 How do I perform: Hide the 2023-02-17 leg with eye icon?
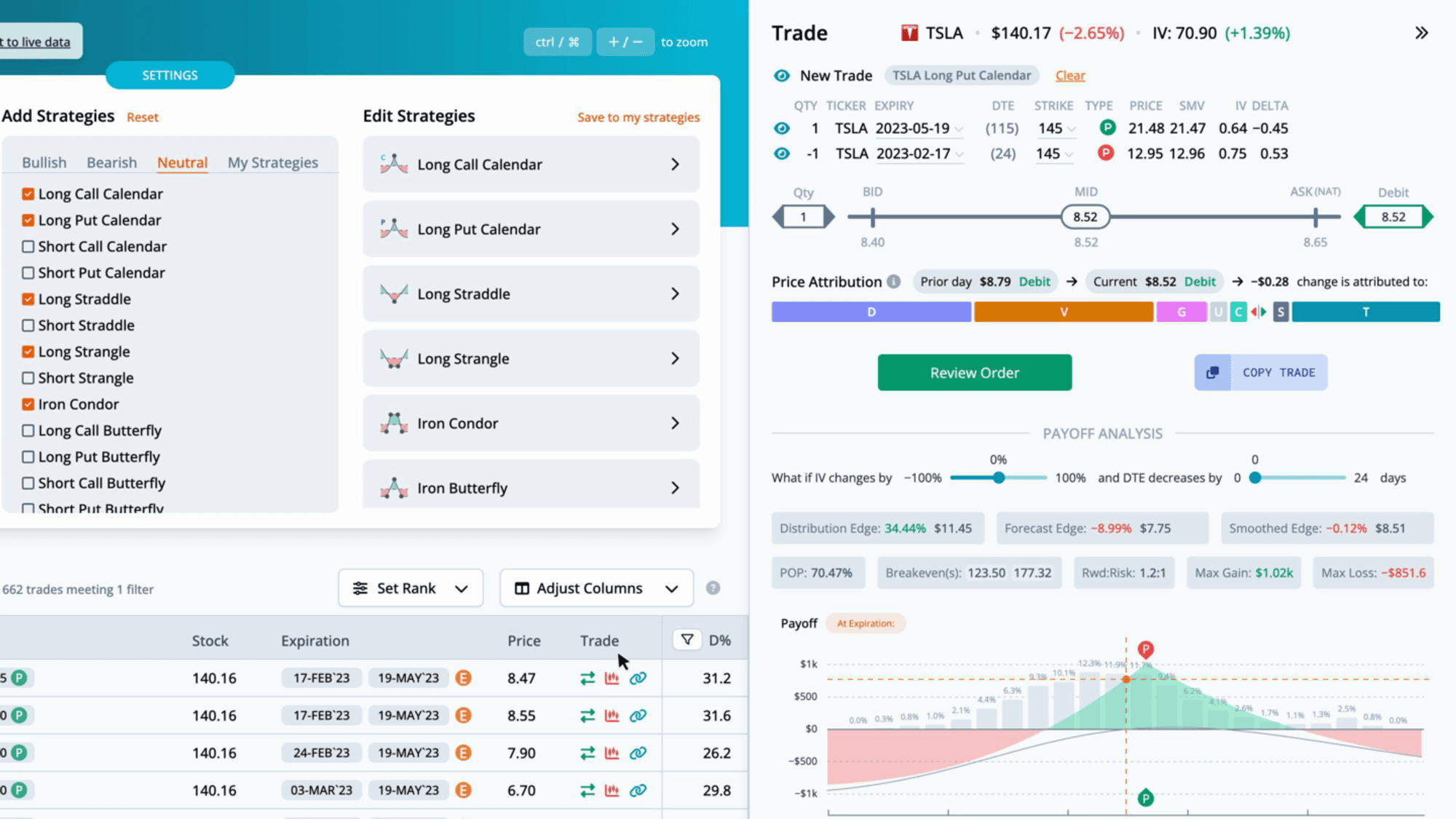click(781, 154)
